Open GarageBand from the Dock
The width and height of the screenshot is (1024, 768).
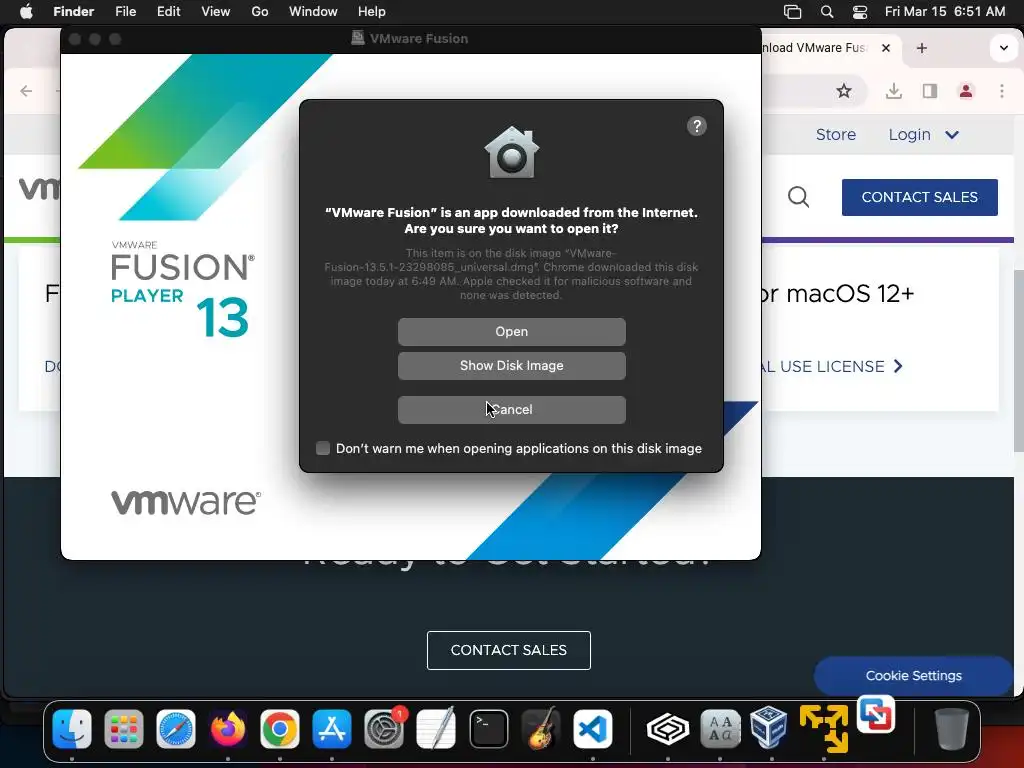coord(541,729)
